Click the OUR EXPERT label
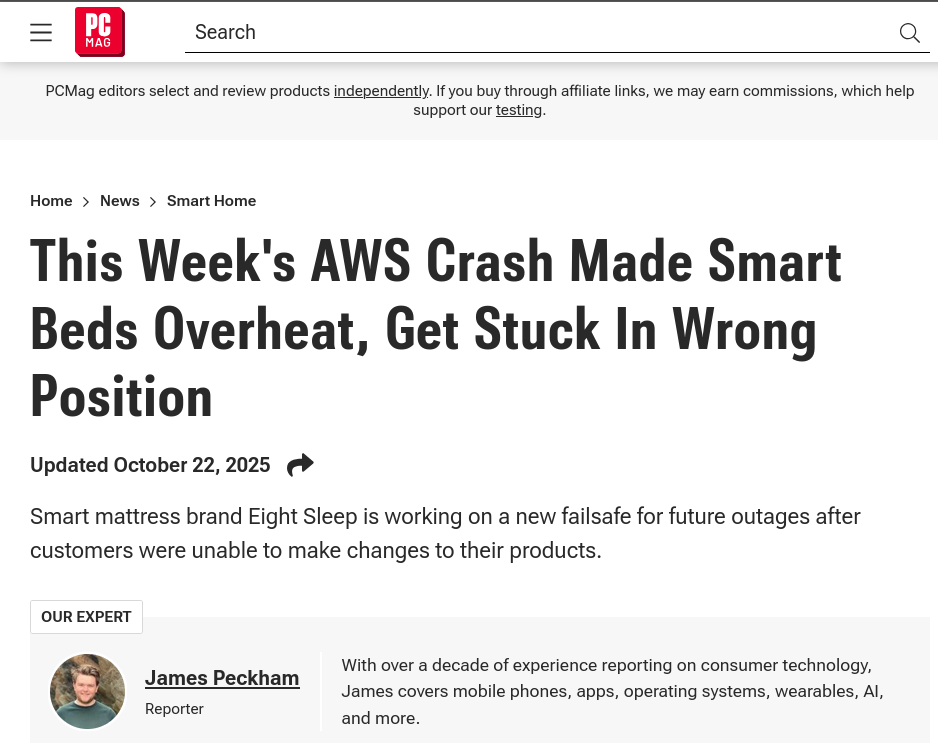Screen dimensions: 938x743 click(x=86, y=617)
